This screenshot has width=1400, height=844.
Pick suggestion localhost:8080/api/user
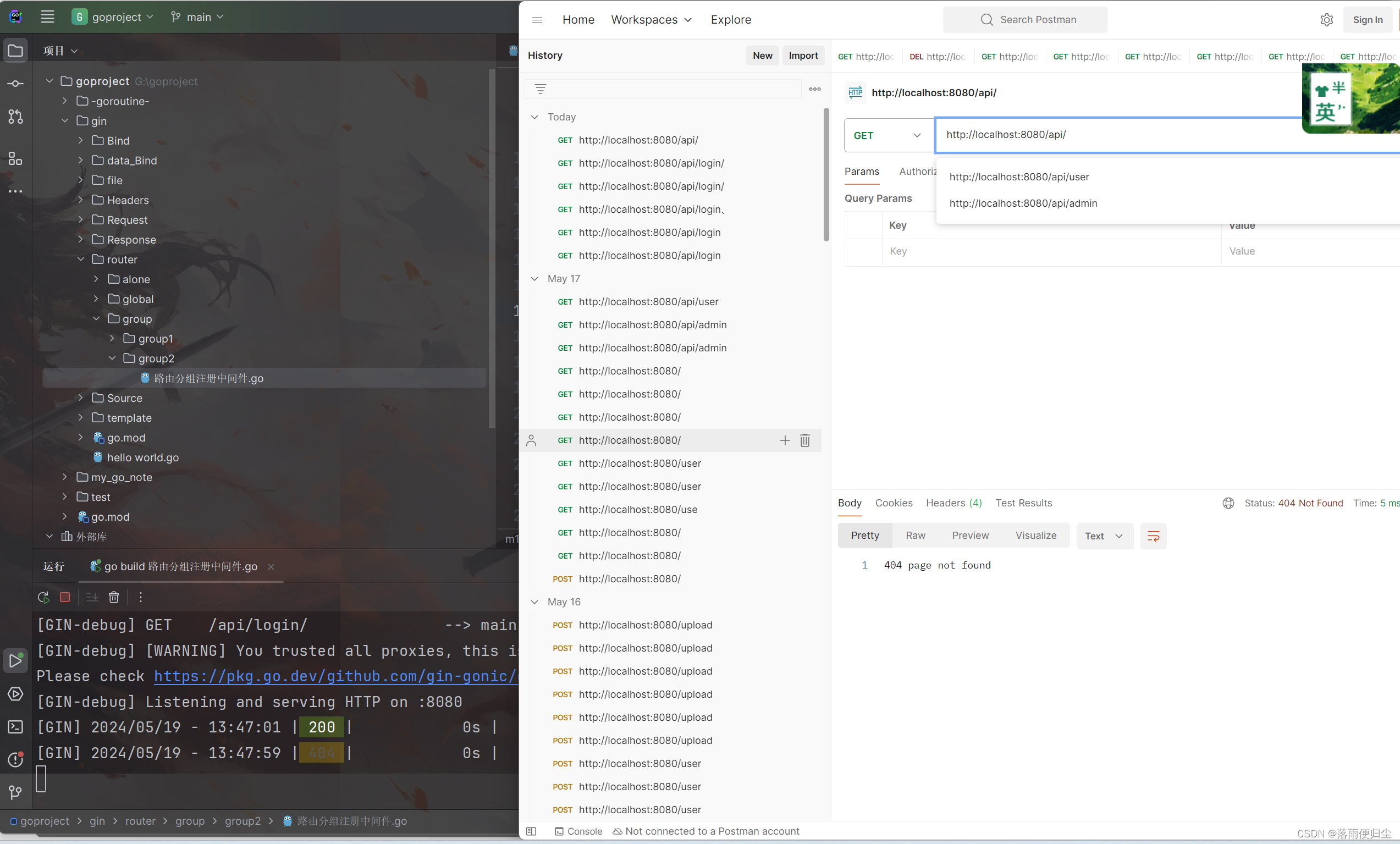pos(1019,177)
